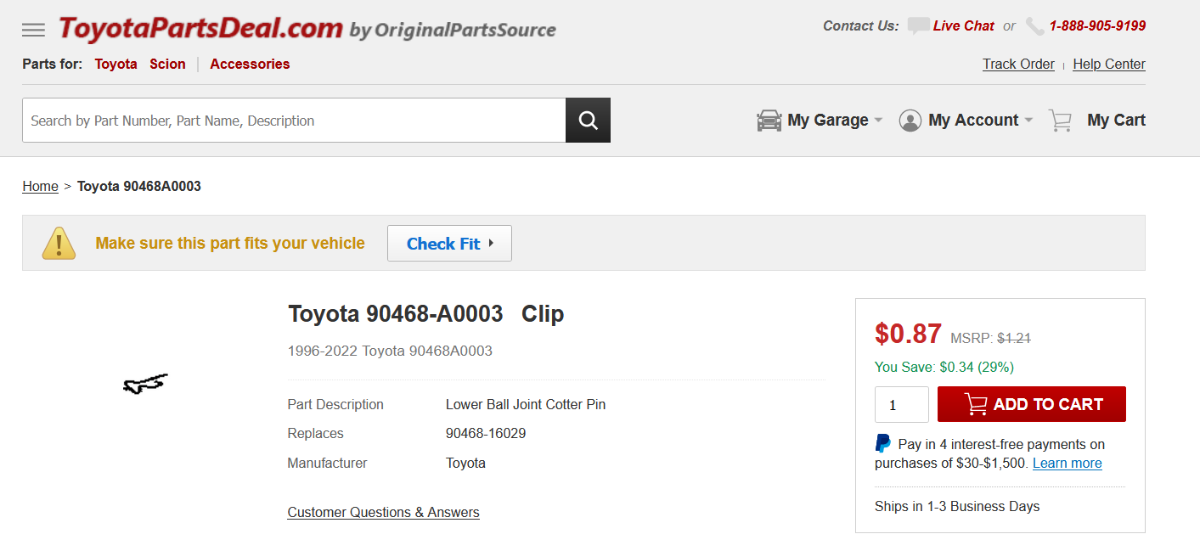Open the hamburger menu icon
The image size is (1200, 551).
(33, 30)
